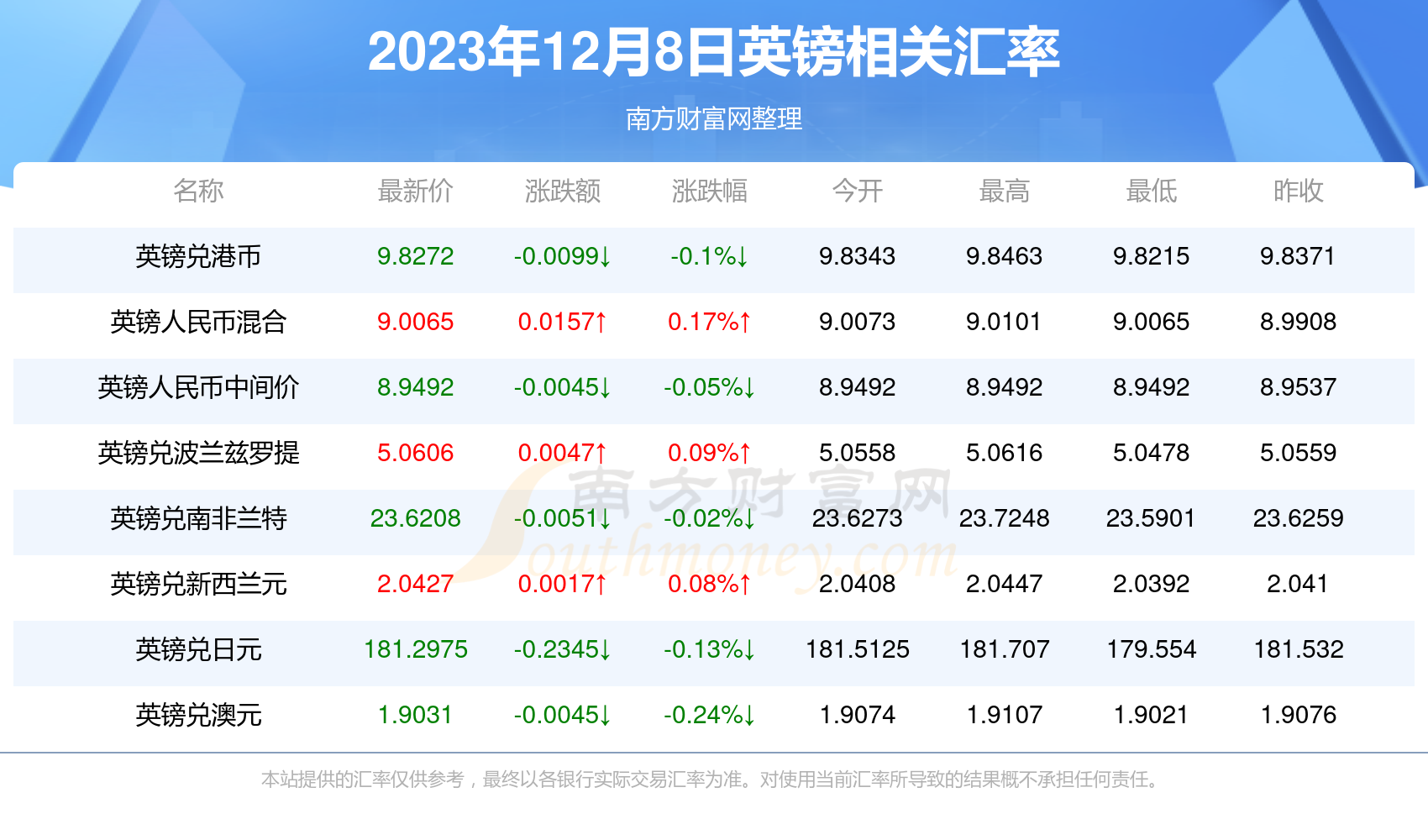Viewport: 1428px width, 840px height.
Task: Click previous close 2.041
Action: coord(1298,584)
